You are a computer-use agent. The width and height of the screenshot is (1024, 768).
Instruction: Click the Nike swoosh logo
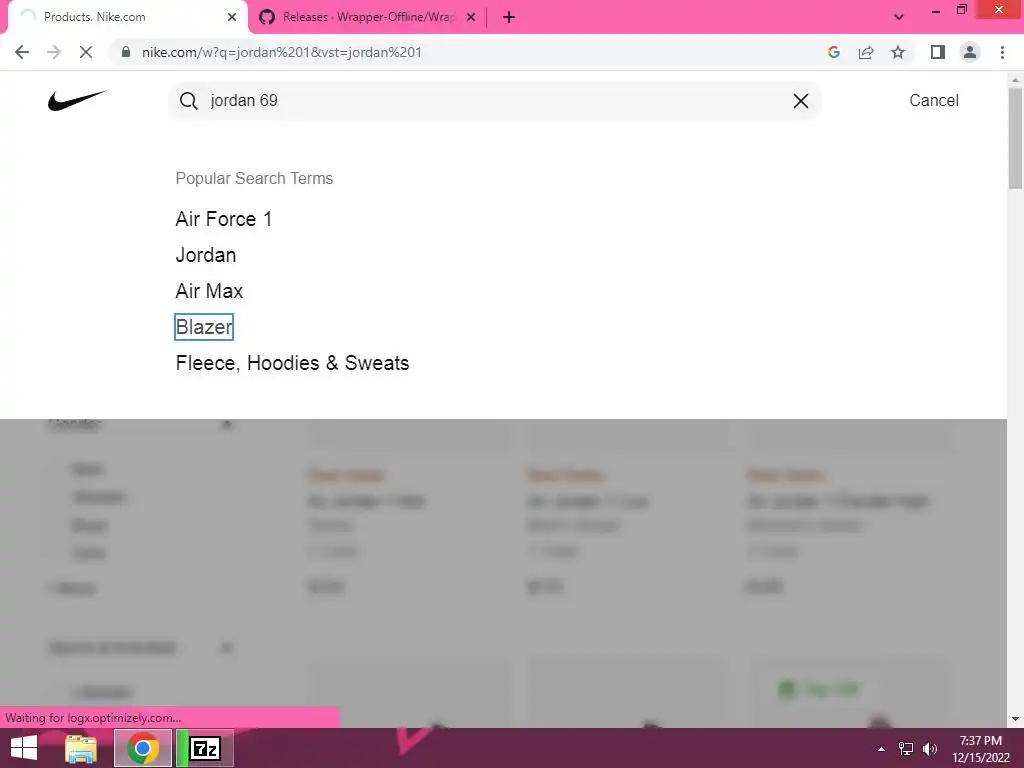pyautogui.click(x=76, y=101)
